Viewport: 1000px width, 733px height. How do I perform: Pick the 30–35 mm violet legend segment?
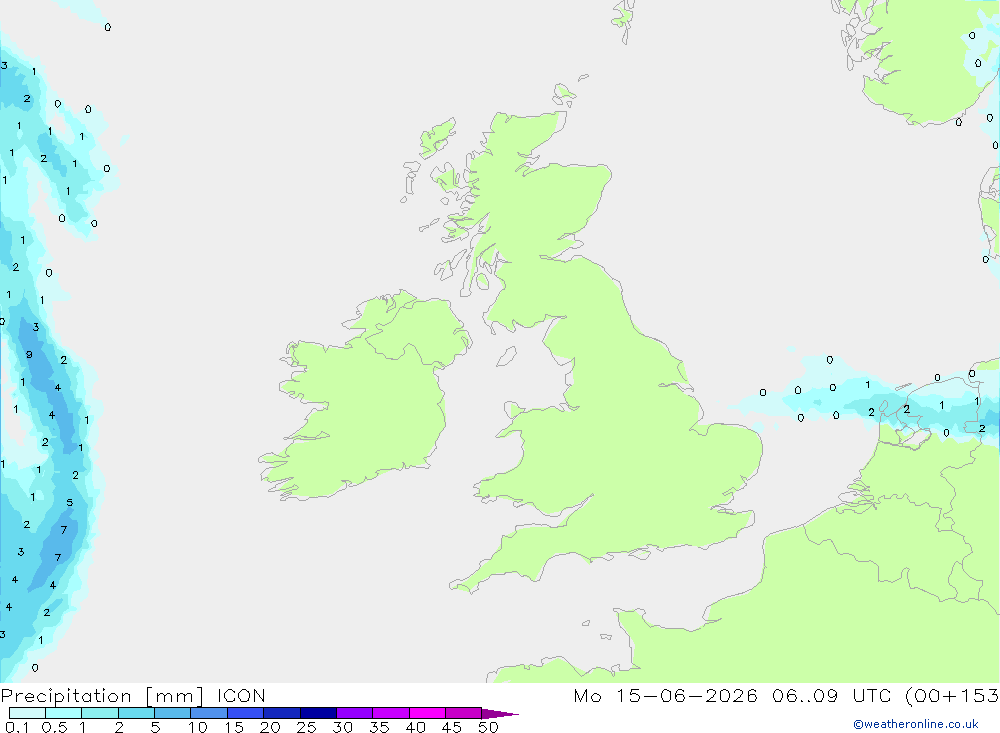[354, 713]
